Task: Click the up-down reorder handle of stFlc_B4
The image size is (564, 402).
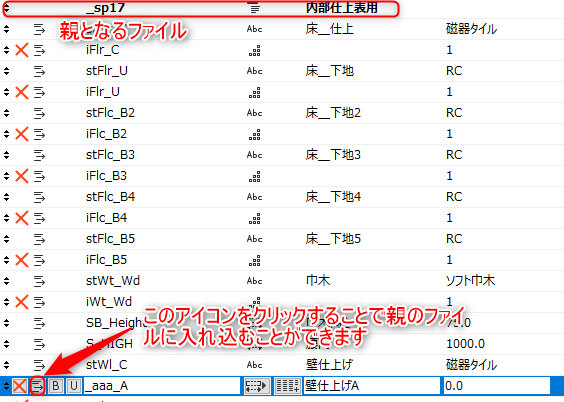Action: point(6,197)
